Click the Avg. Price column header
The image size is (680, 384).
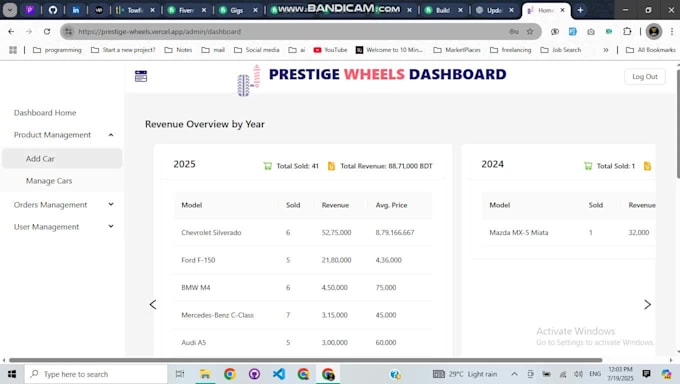coord(391,205)
